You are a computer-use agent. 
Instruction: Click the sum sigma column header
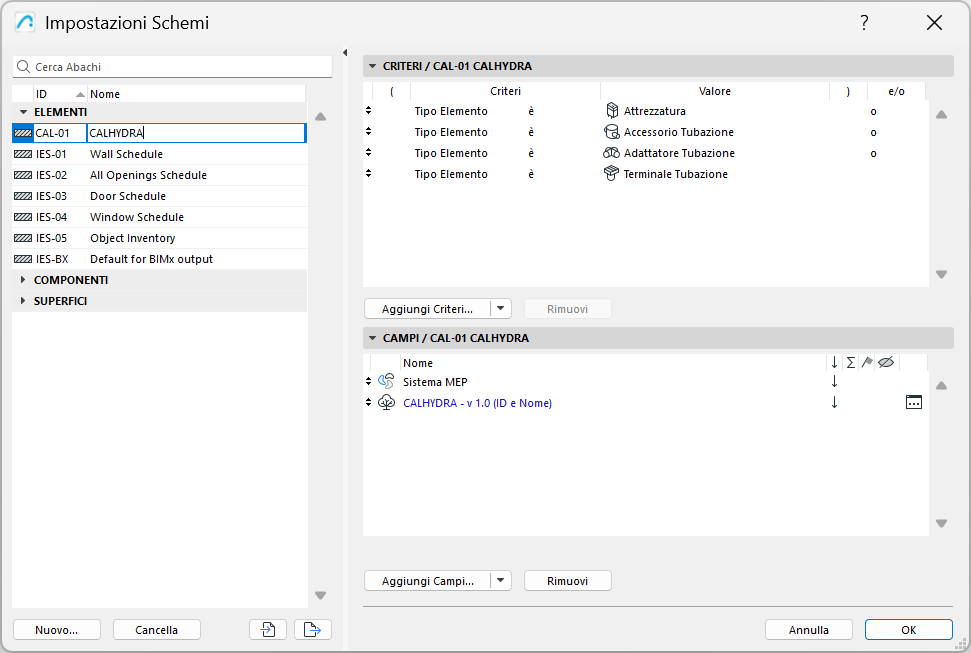click(x=851, y=362)
